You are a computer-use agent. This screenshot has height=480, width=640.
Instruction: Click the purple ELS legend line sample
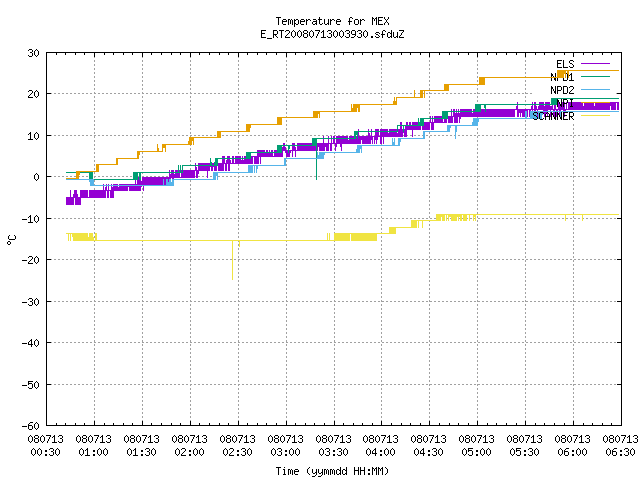coord(595,64)
